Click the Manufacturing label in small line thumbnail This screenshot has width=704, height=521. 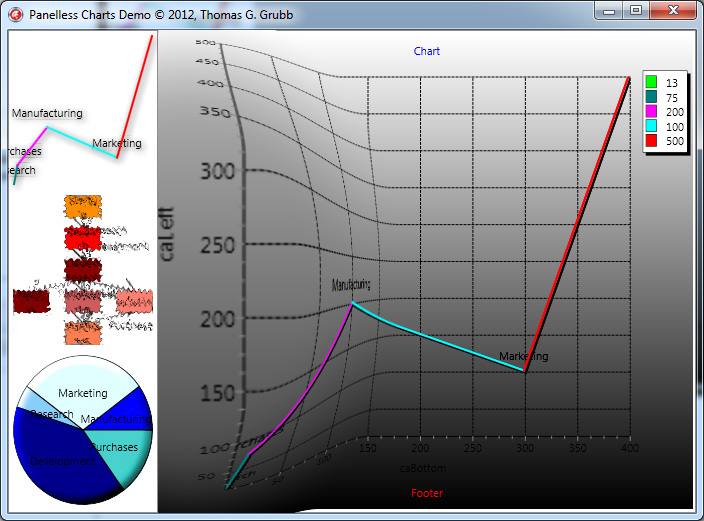coord(47,113)
